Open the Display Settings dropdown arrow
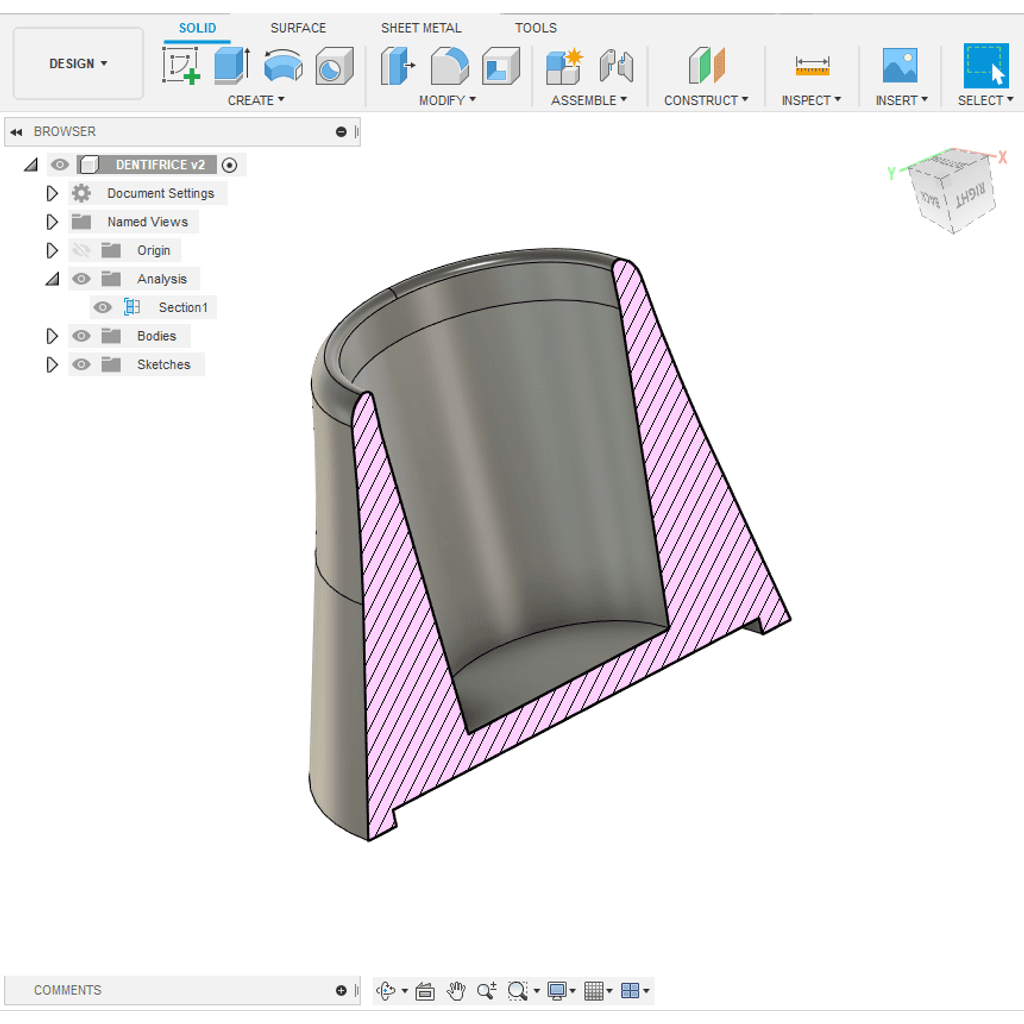Image resolution: width=1024 pixels, height=1024 pixels. point(573,991)
